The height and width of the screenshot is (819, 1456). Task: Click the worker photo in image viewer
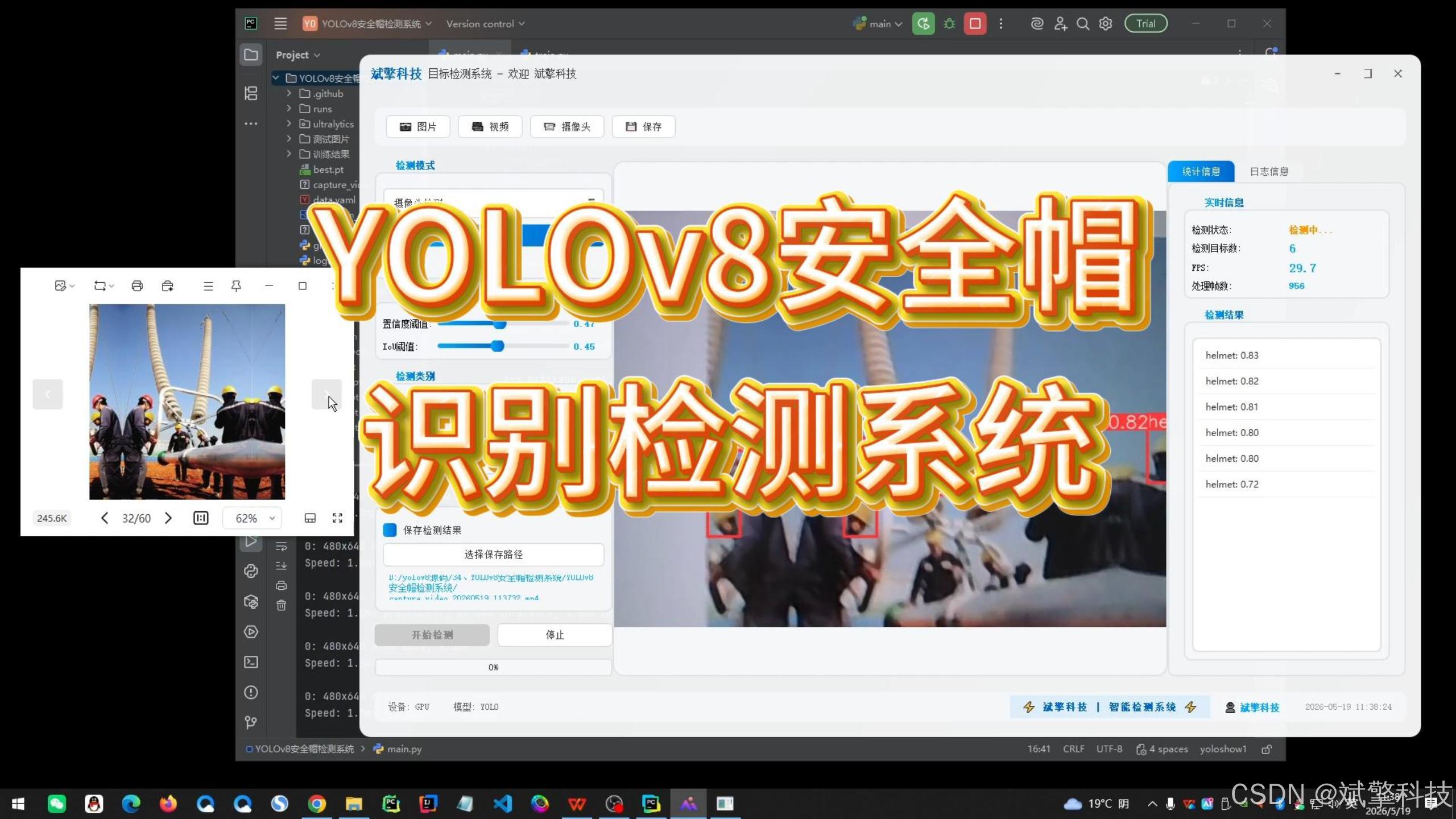pyautogui.click(x=187, y=402)
